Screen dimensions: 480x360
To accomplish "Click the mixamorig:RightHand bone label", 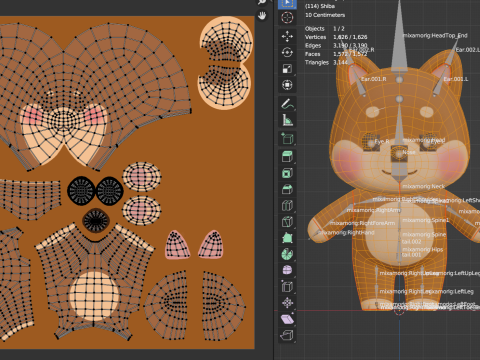I will coord(346,232).
